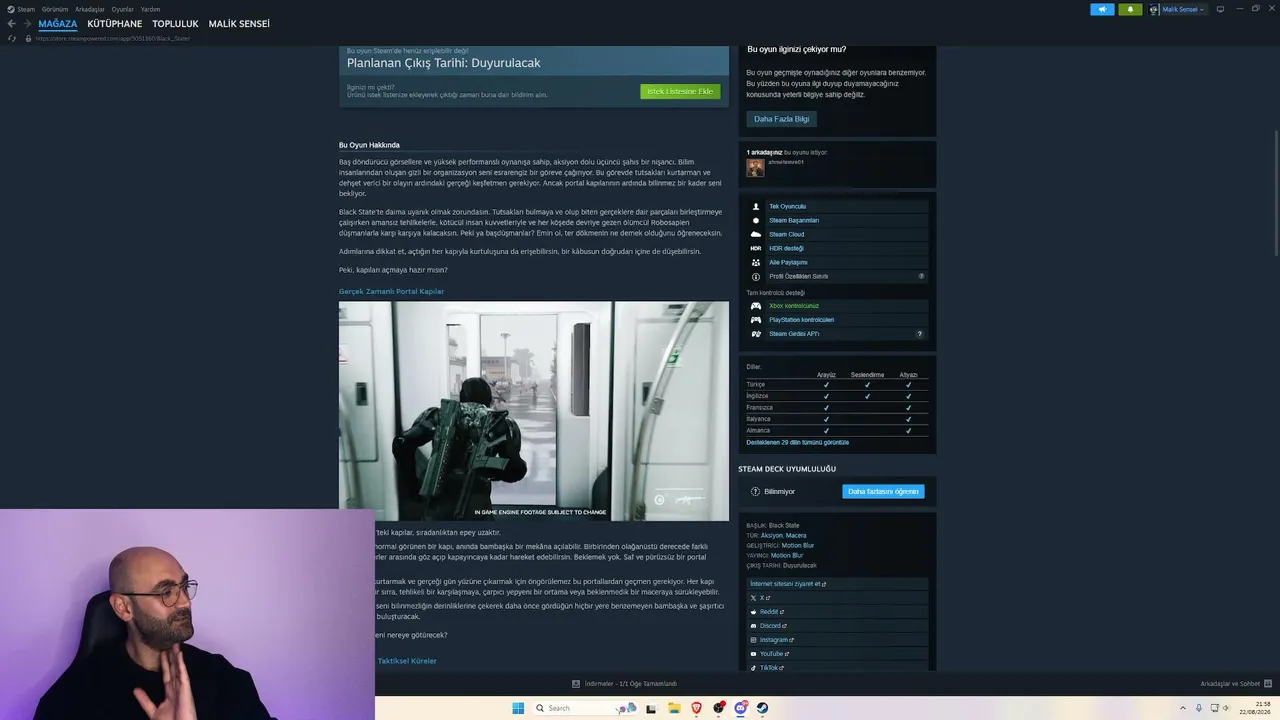
Task: Go back with the Steam back arrow
Action: click(11, 24)
